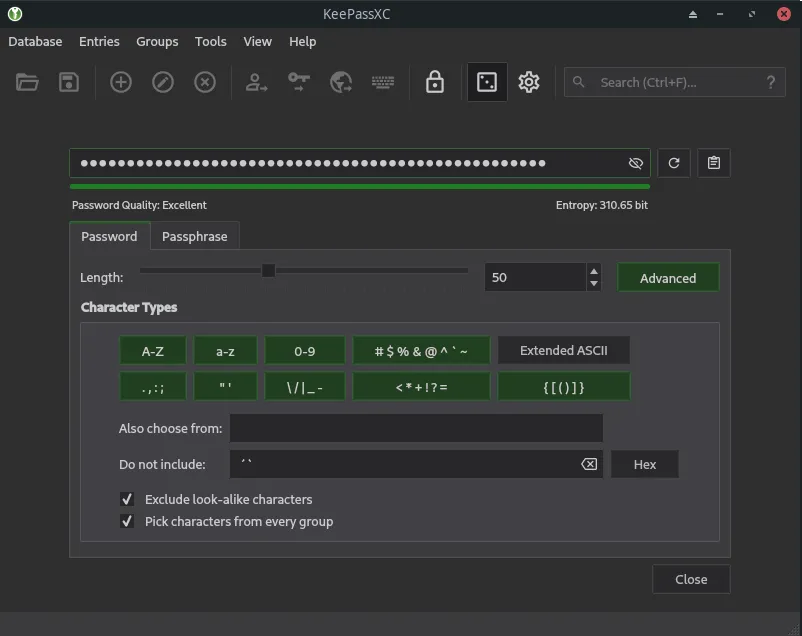Viewport: 802px width, 636px height.
Task: Click the Password Quality: Excellent label
Action: click(139, 205)
